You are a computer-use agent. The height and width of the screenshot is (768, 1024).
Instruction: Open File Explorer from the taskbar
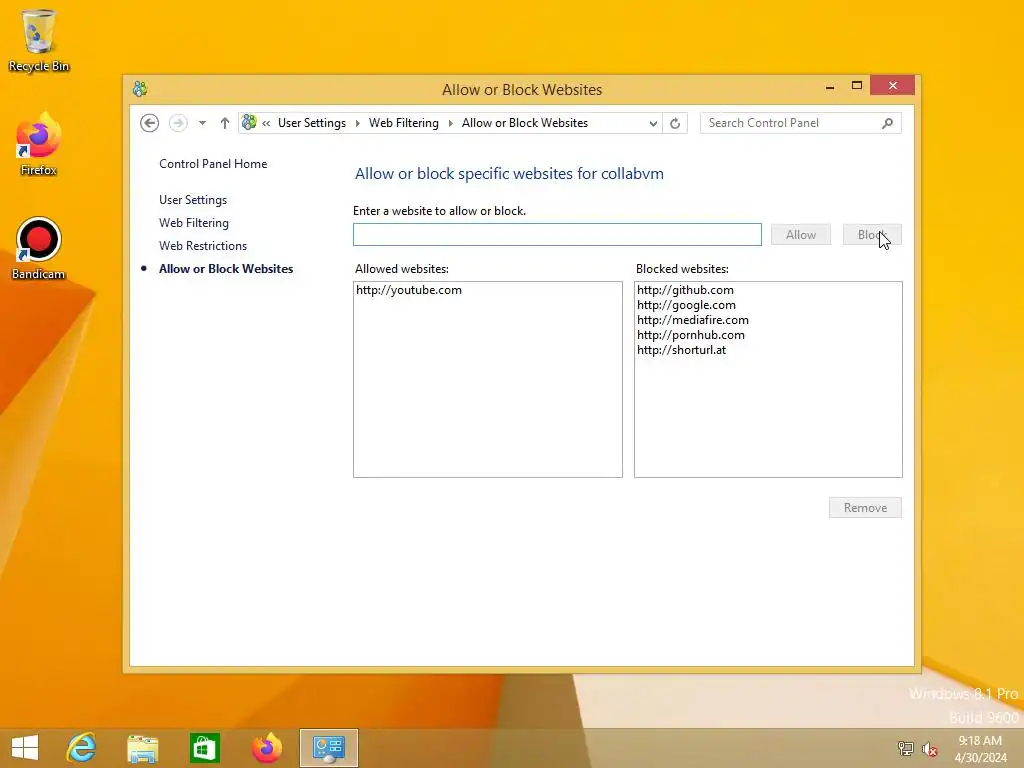point(142,748)
